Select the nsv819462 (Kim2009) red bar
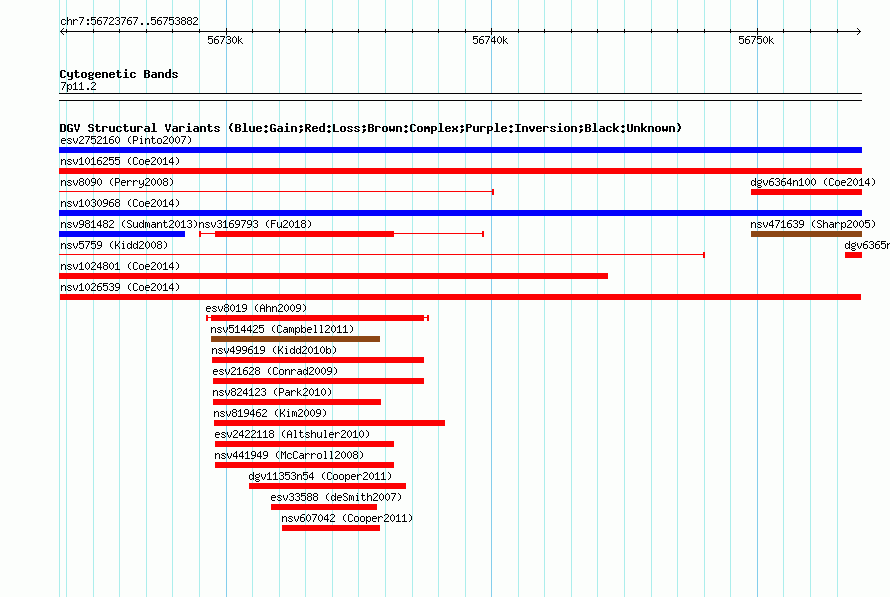Viewport: 890px width, 597px height. click(x=329, y=423)
